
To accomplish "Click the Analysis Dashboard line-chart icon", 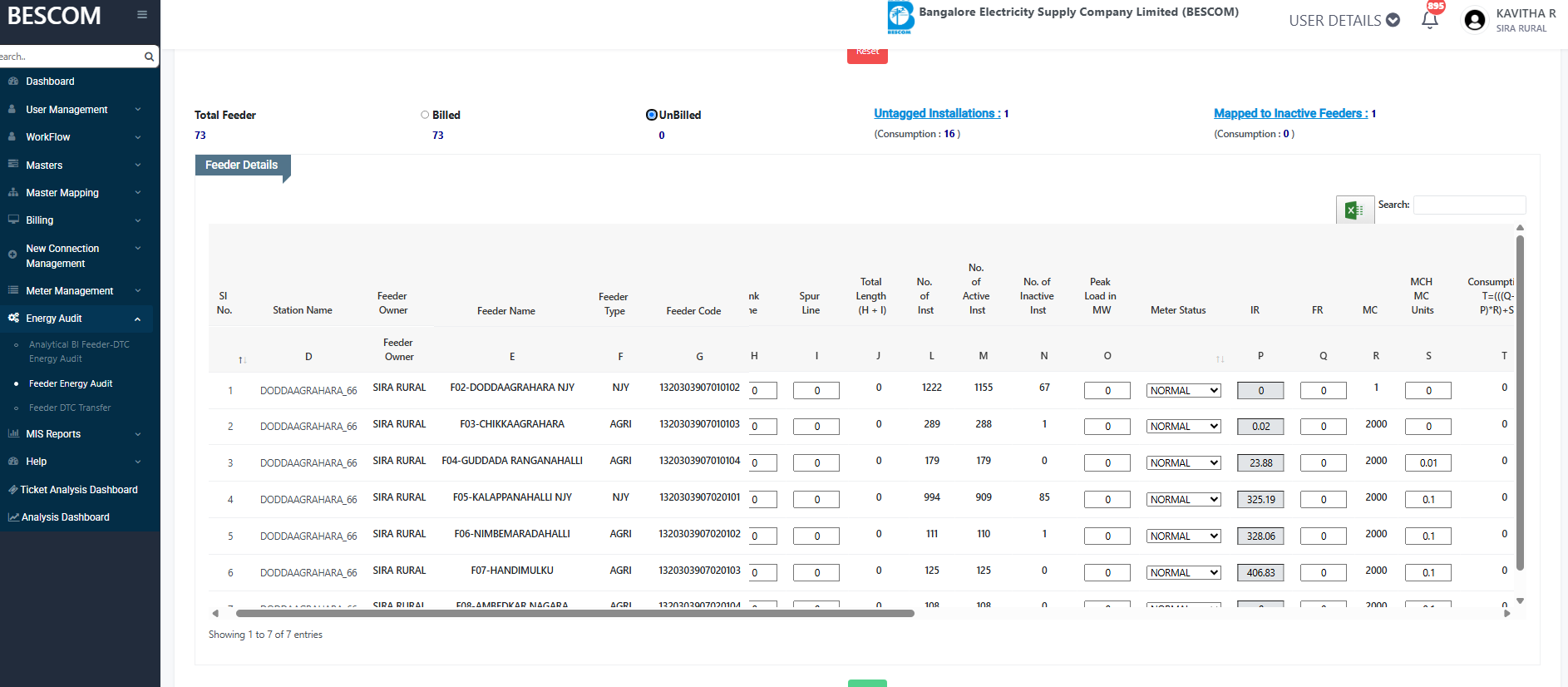I will click(x=13, y=517).
